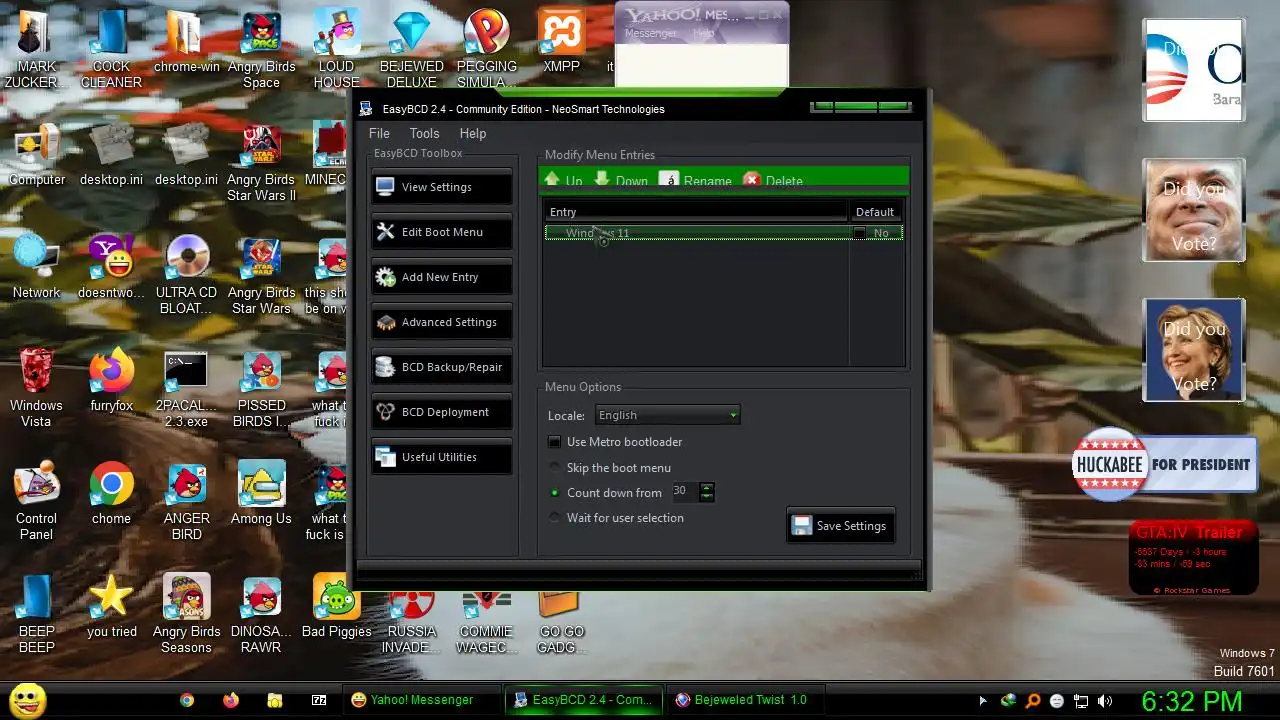The height and width of the screenshot is (720, 1280).
Task: Open the Tools menu in EasyBCD
Action: pos(424,133)
